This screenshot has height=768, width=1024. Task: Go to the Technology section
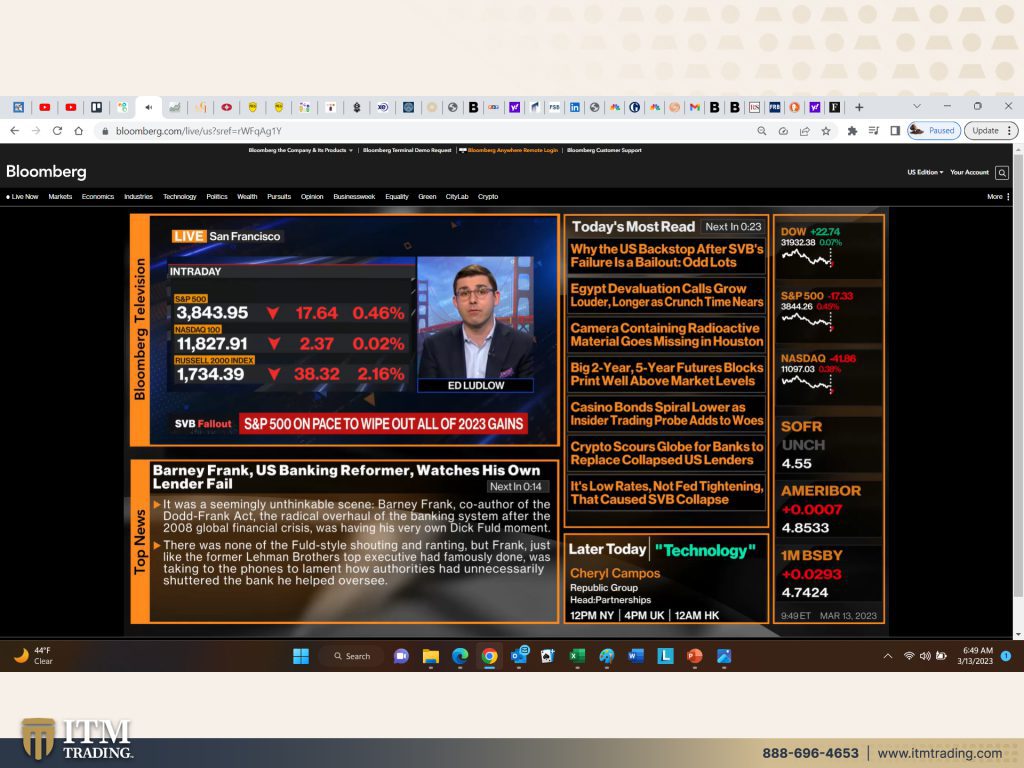pyautogui.click(x=180, y=197)
